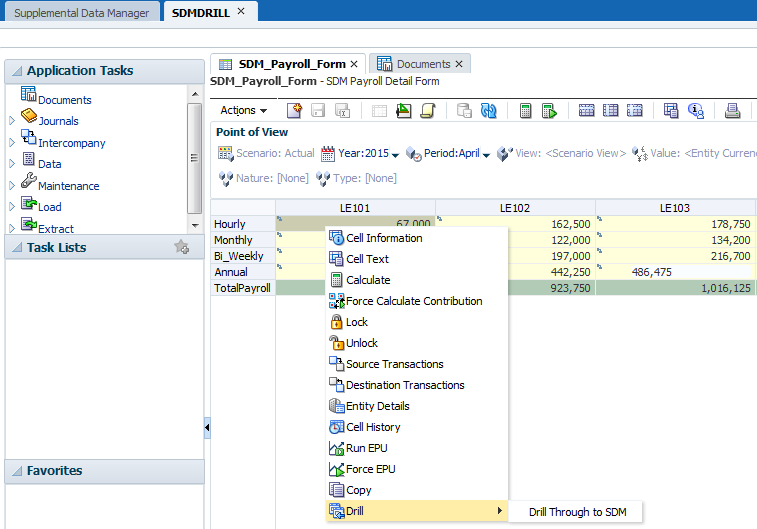Click the Documents icon in Application Tasks

click(28, 94)
